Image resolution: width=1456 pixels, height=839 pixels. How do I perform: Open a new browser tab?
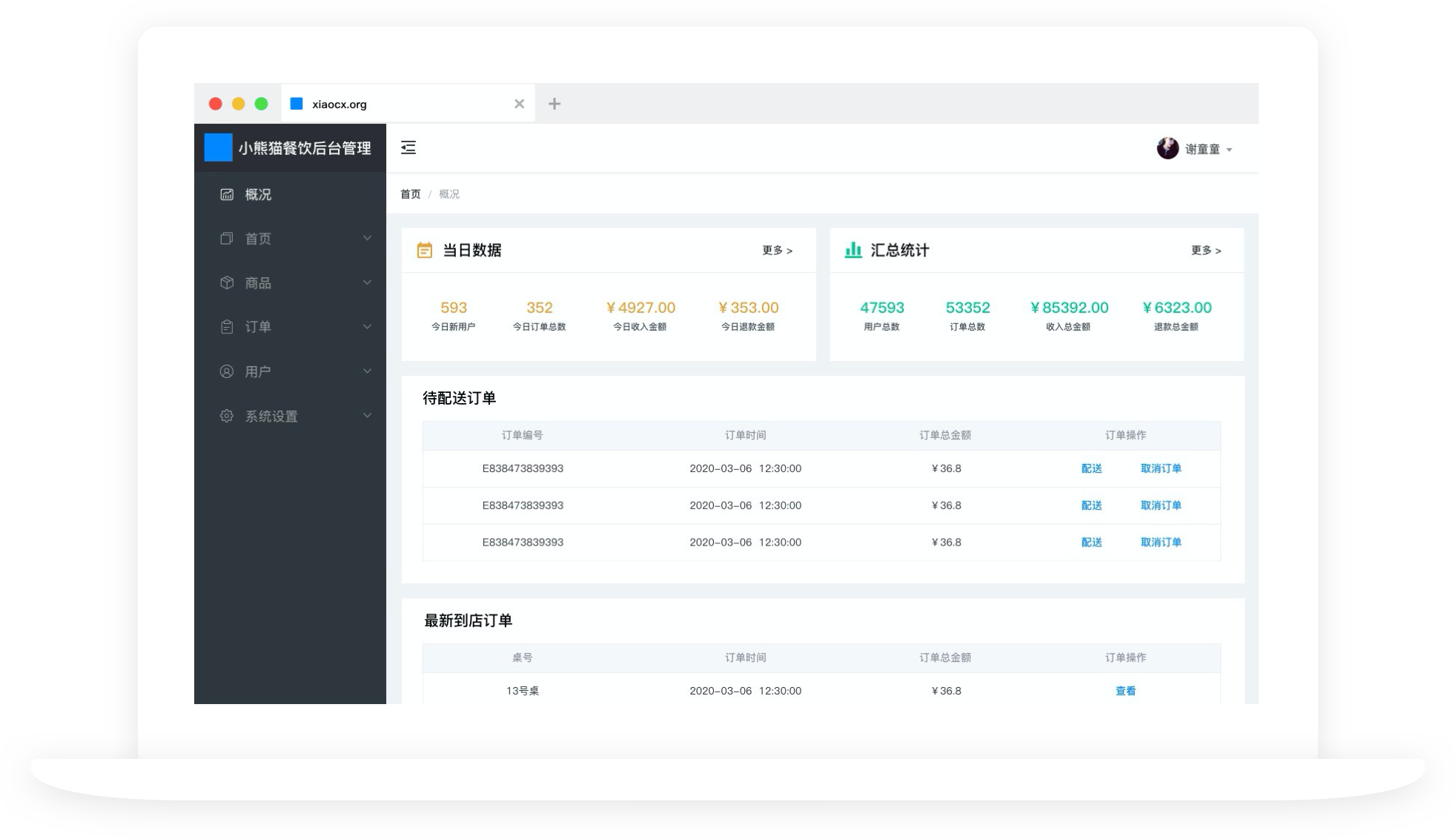[554, 104]
